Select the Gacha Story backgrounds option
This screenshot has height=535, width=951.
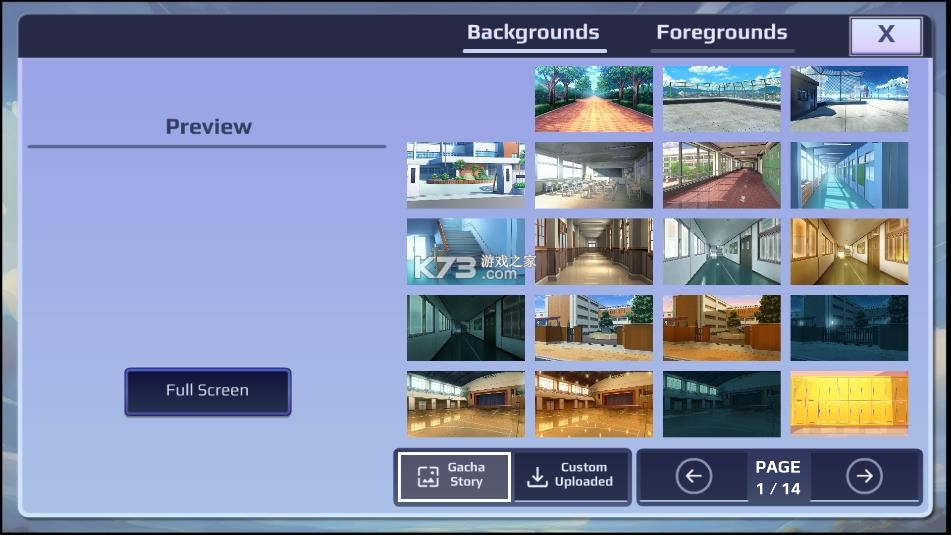pyautogui.click(x=454, y=476)
